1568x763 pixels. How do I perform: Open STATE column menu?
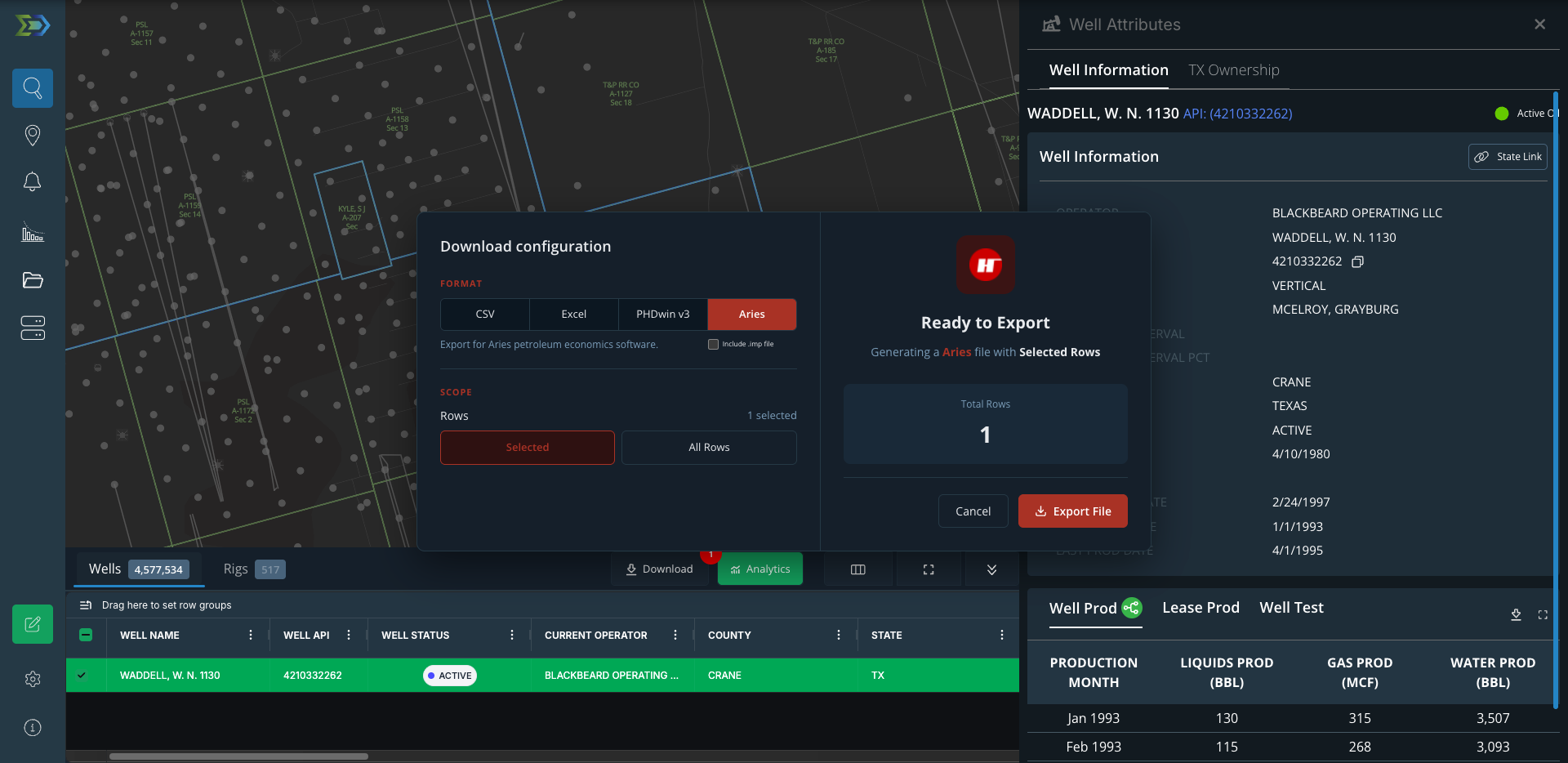[x=1002, y=635]
